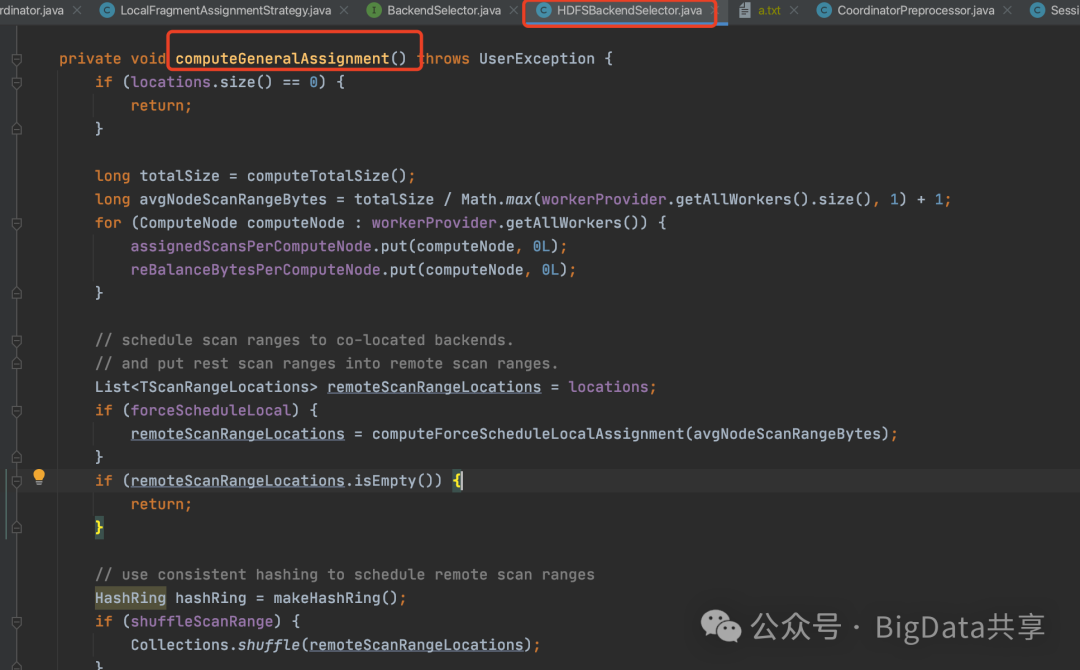The height and width of the screenshot is (670, 1080).
Task: Click the interface icon on BackendSelector.java tab
Action: click(x=374, y=10)
